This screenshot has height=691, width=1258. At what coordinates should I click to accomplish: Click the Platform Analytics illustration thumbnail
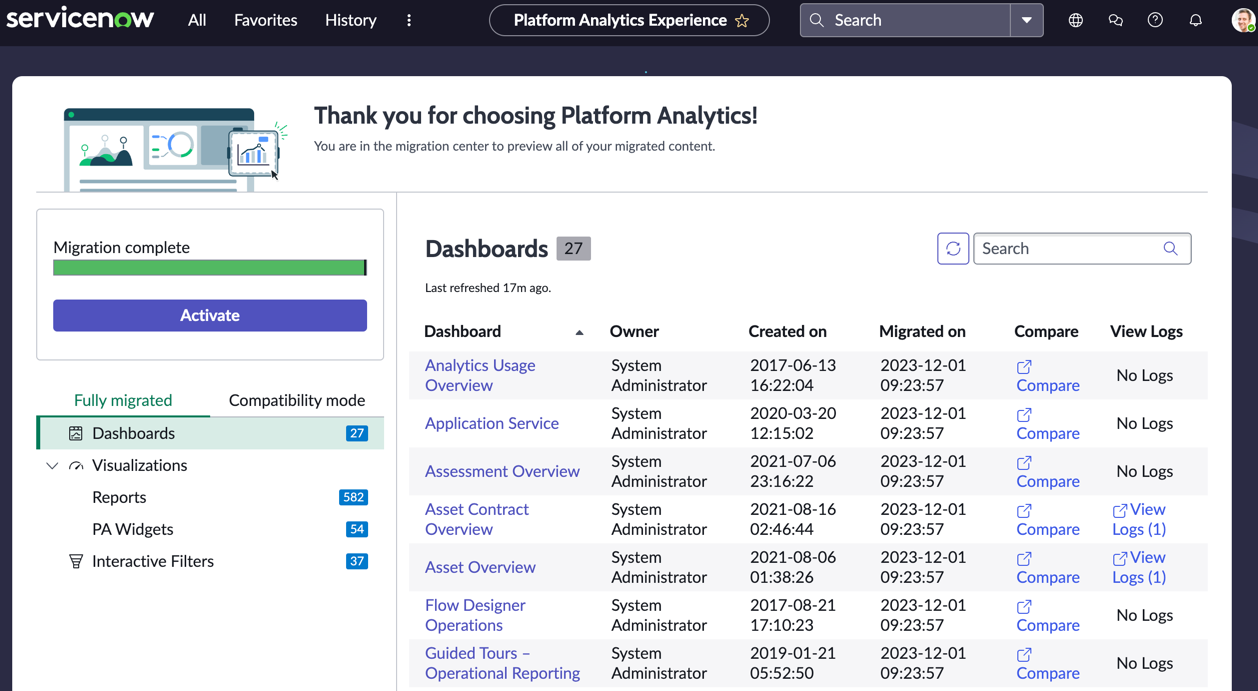[x=175, y=148]
